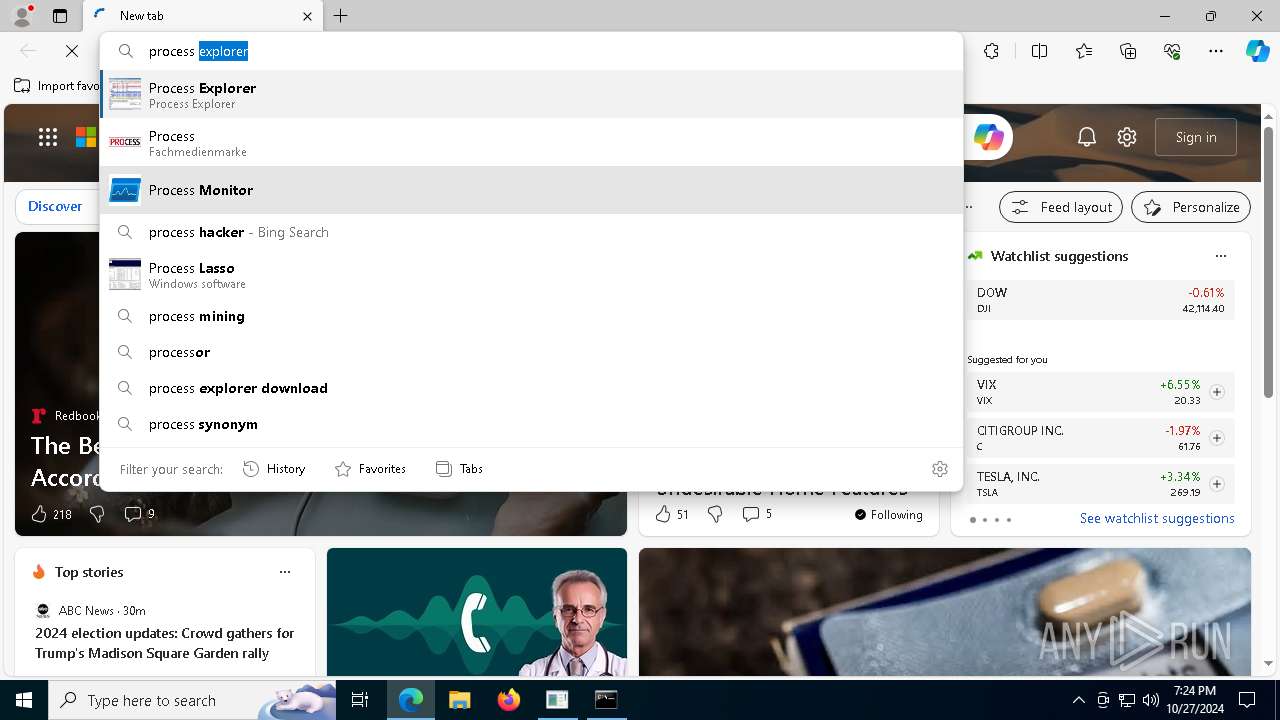
Task: Choose the process hacker Bing Search suggestion
Action: point(531,232)
